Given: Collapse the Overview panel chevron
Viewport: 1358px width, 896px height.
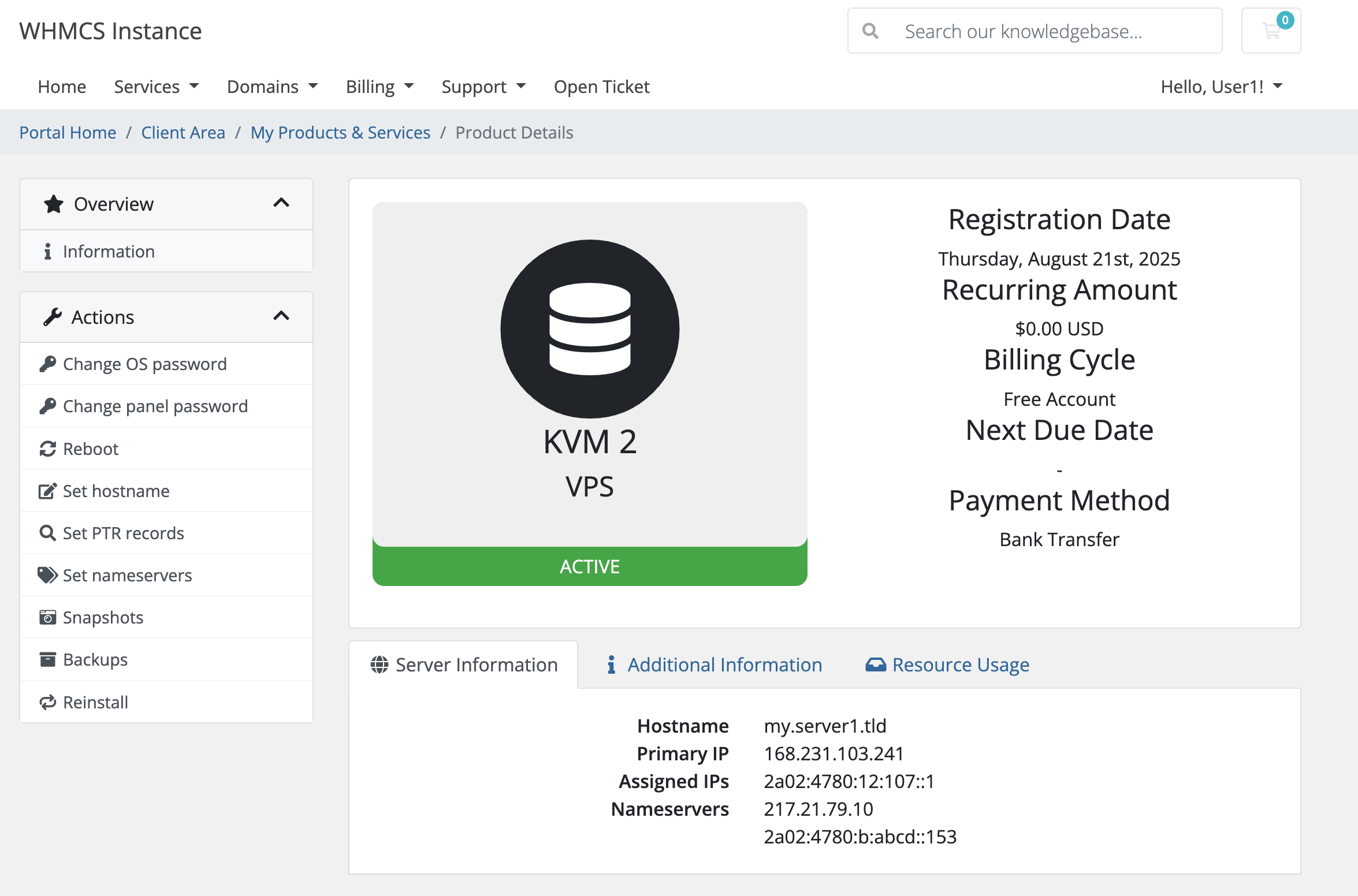Looking at the screenshot, I should point(281,203).
